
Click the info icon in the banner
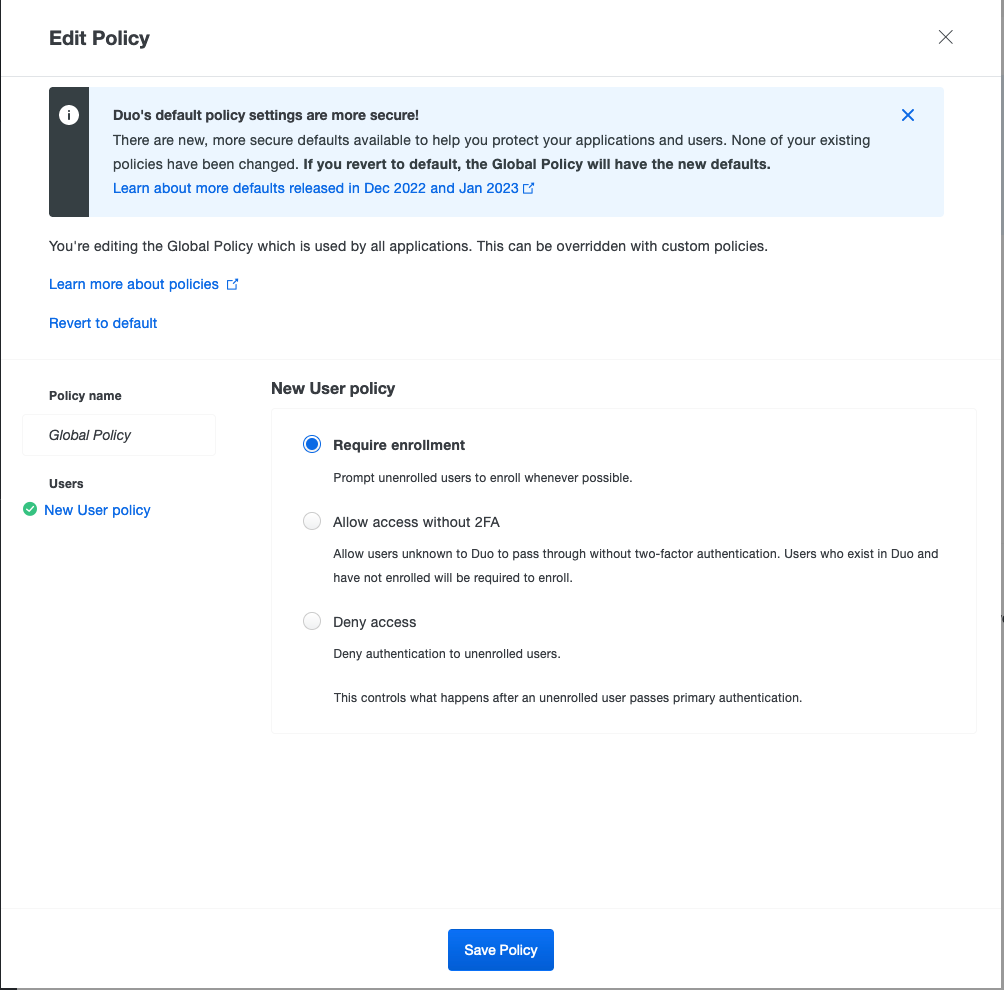[69, 115]
